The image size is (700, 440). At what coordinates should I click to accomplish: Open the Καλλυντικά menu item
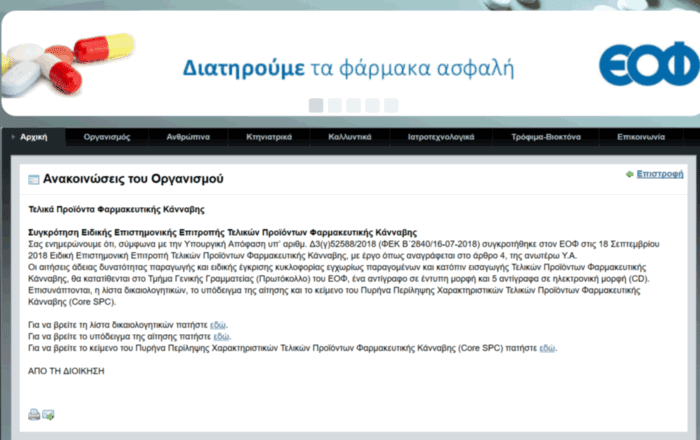pos(350,137)
